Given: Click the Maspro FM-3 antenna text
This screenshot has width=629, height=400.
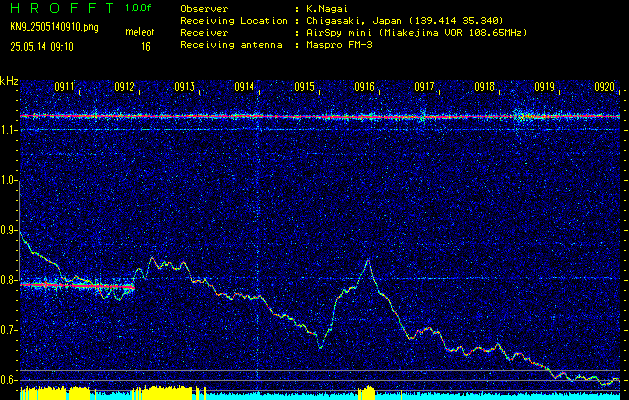Looking at the screenshot, I should [x=339, y=45].
